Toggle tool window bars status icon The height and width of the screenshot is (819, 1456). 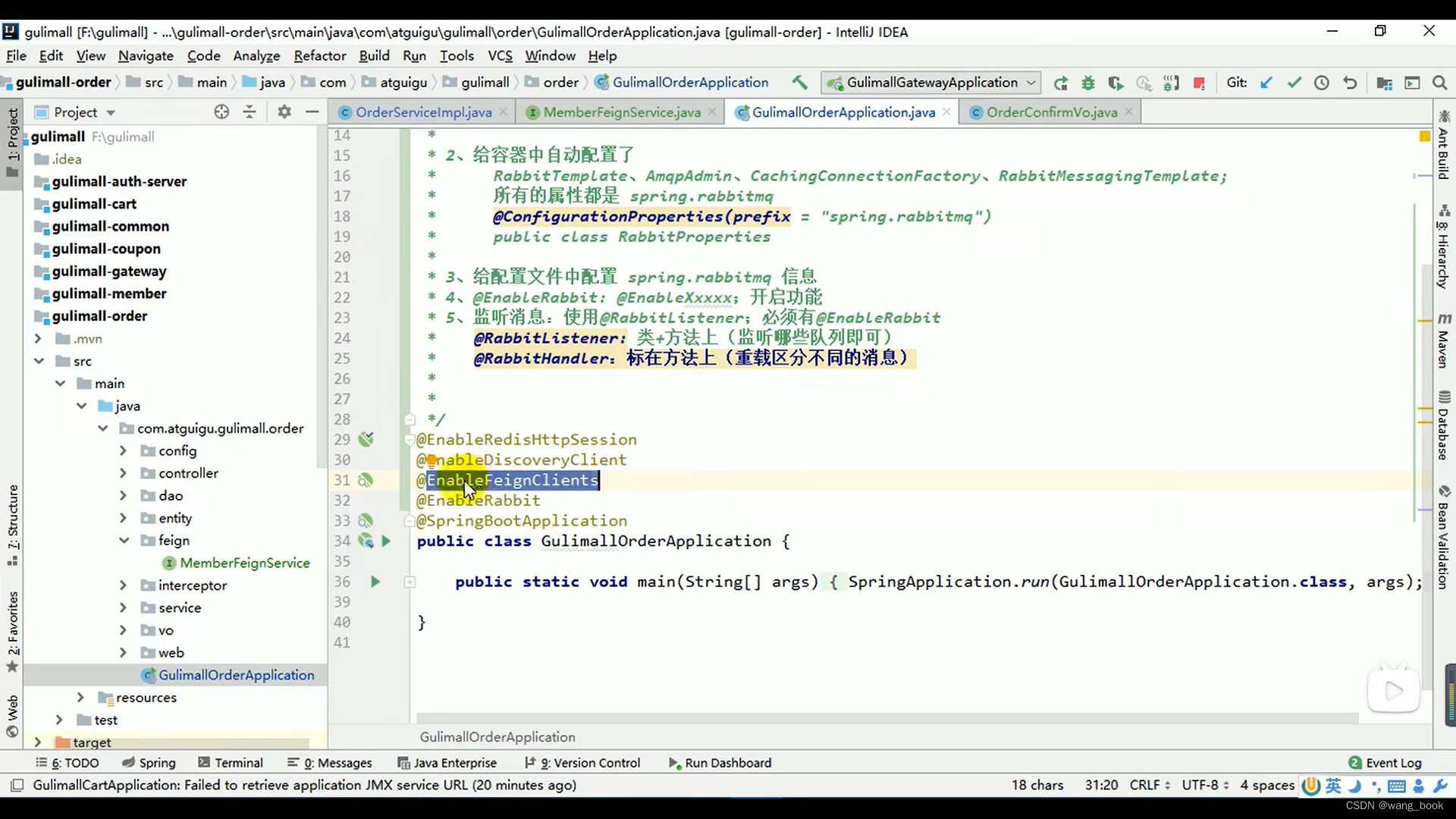[x=17, y=785]
